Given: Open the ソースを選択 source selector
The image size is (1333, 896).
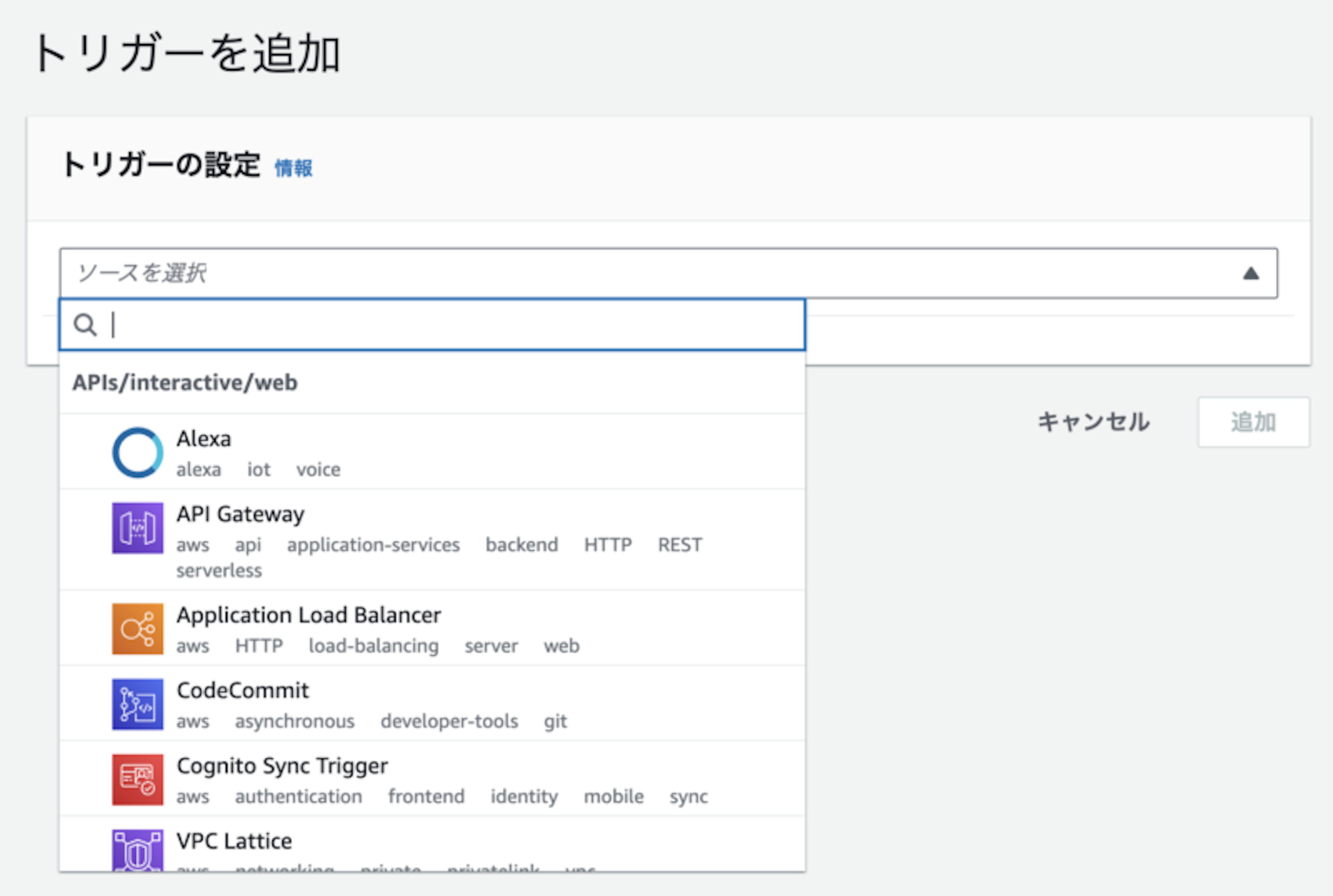Looking at the screenshot, I should [669, 273].
